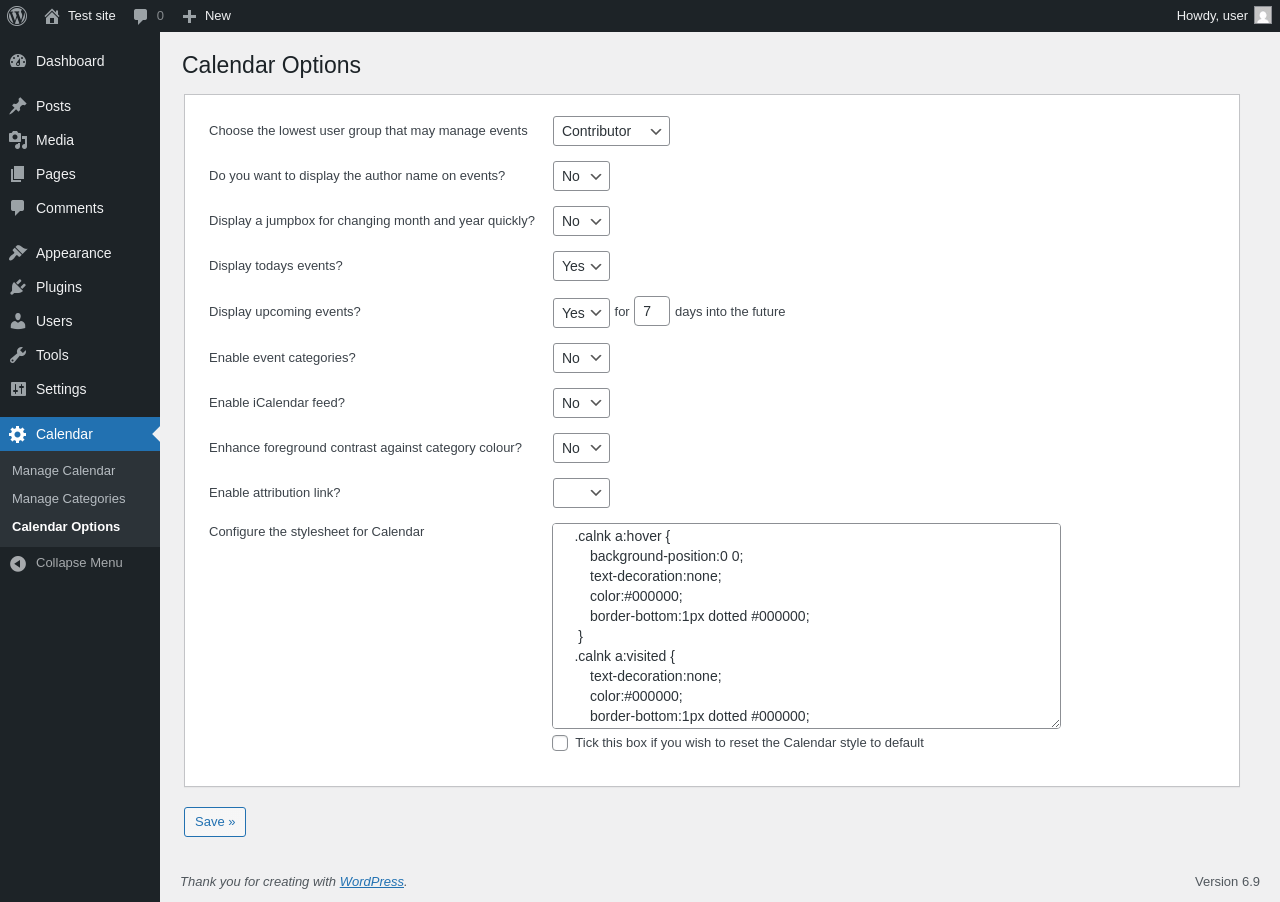The width and height of the screenshot is (1280, 902).
Task: Follow the WordPress footer link
Action: [x=372, y=882]
